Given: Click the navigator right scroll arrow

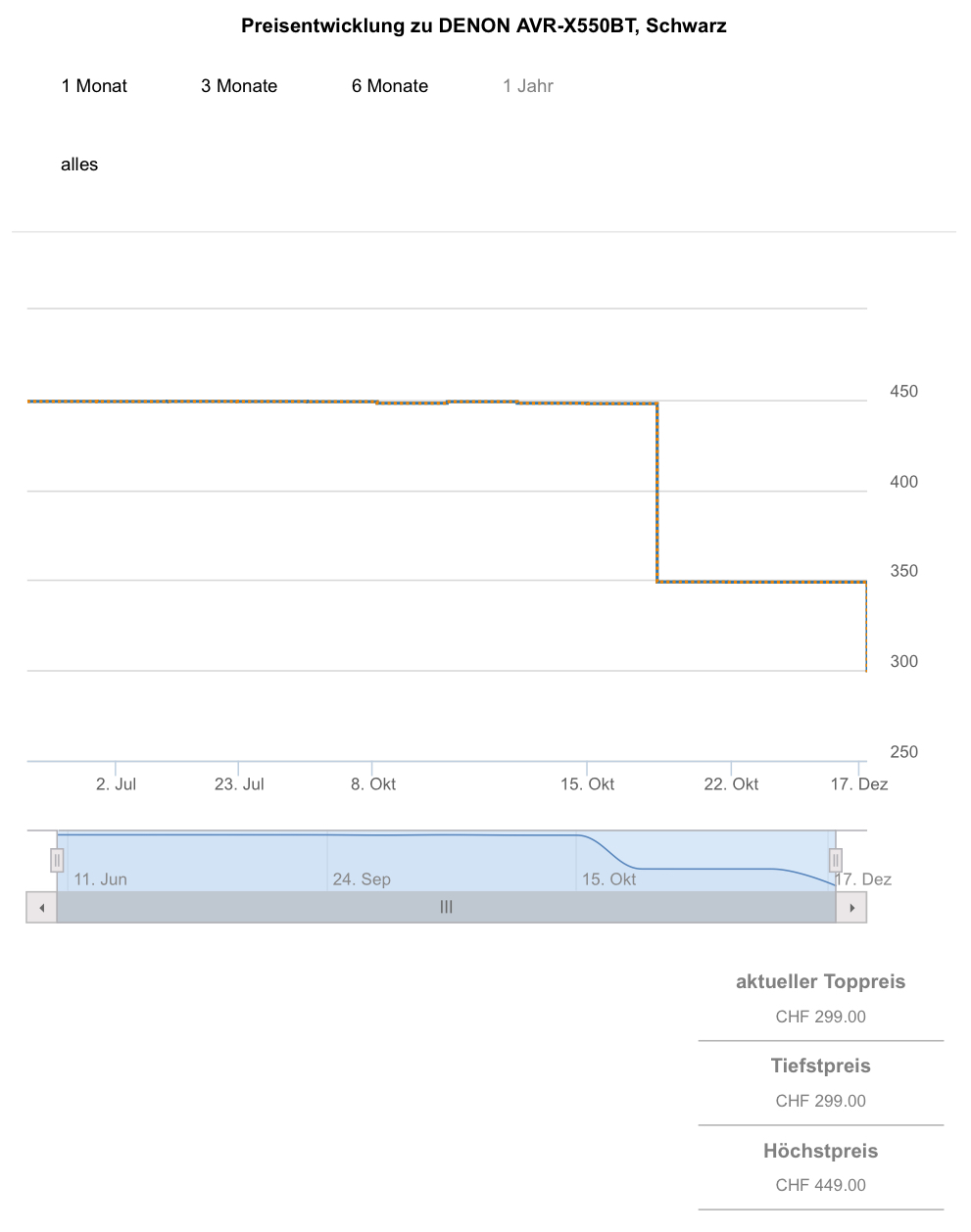Looking at the screenshot, I should click(851, 908).
